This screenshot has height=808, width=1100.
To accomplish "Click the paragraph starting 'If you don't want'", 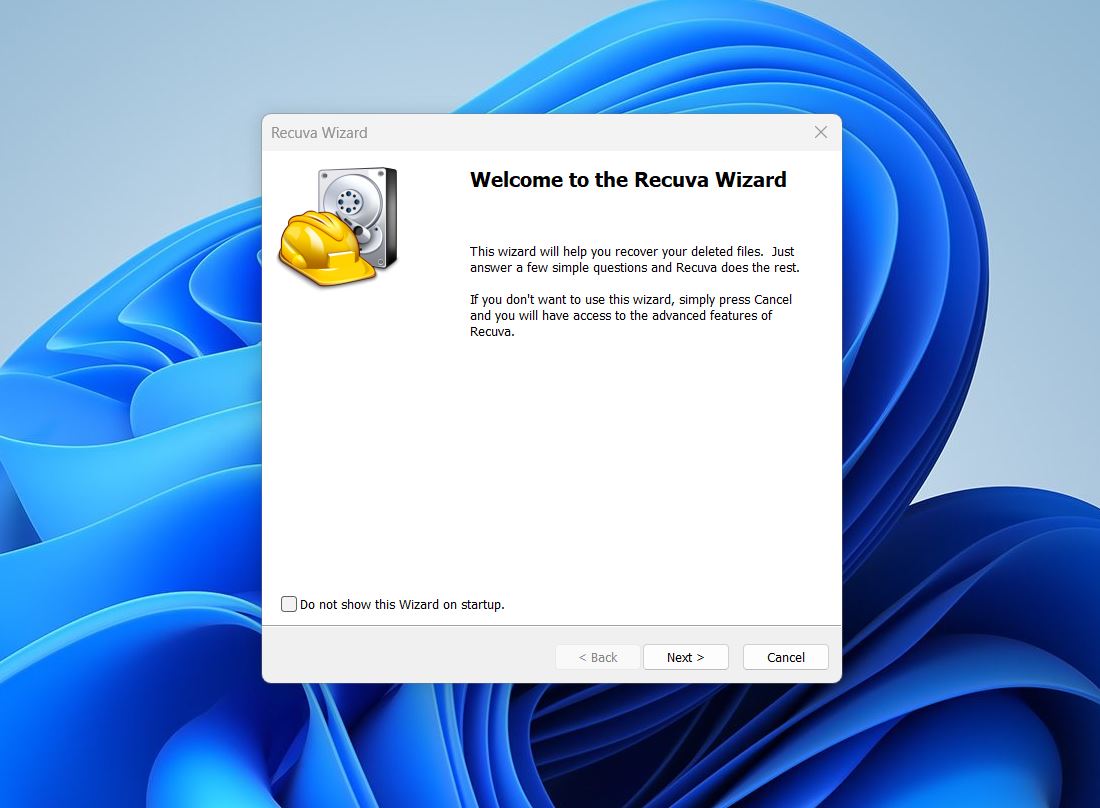I will click(631, 316).
